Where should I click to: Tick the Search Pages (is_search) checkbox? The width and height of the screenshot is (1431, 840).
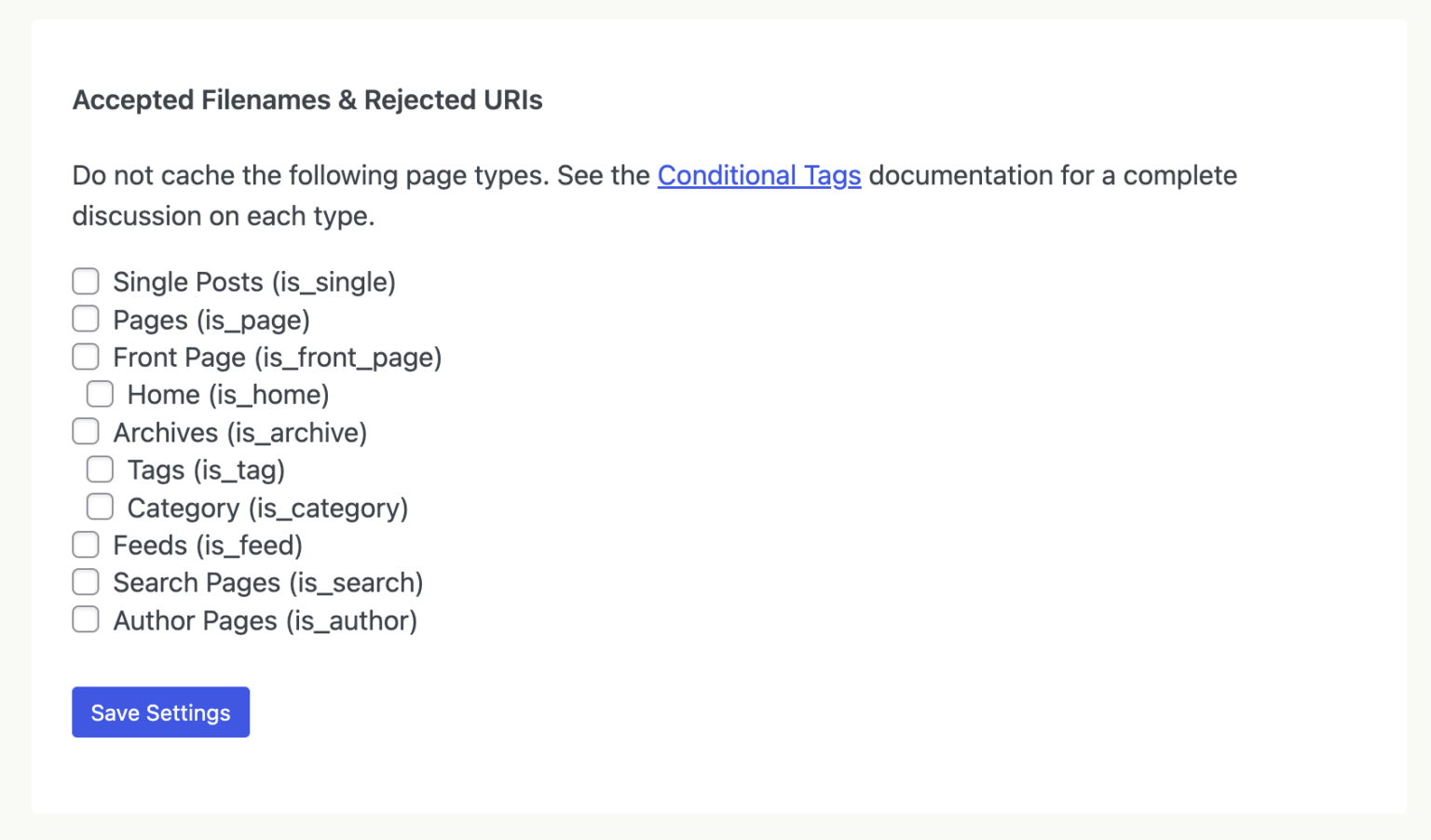click(x=85, y=581)
